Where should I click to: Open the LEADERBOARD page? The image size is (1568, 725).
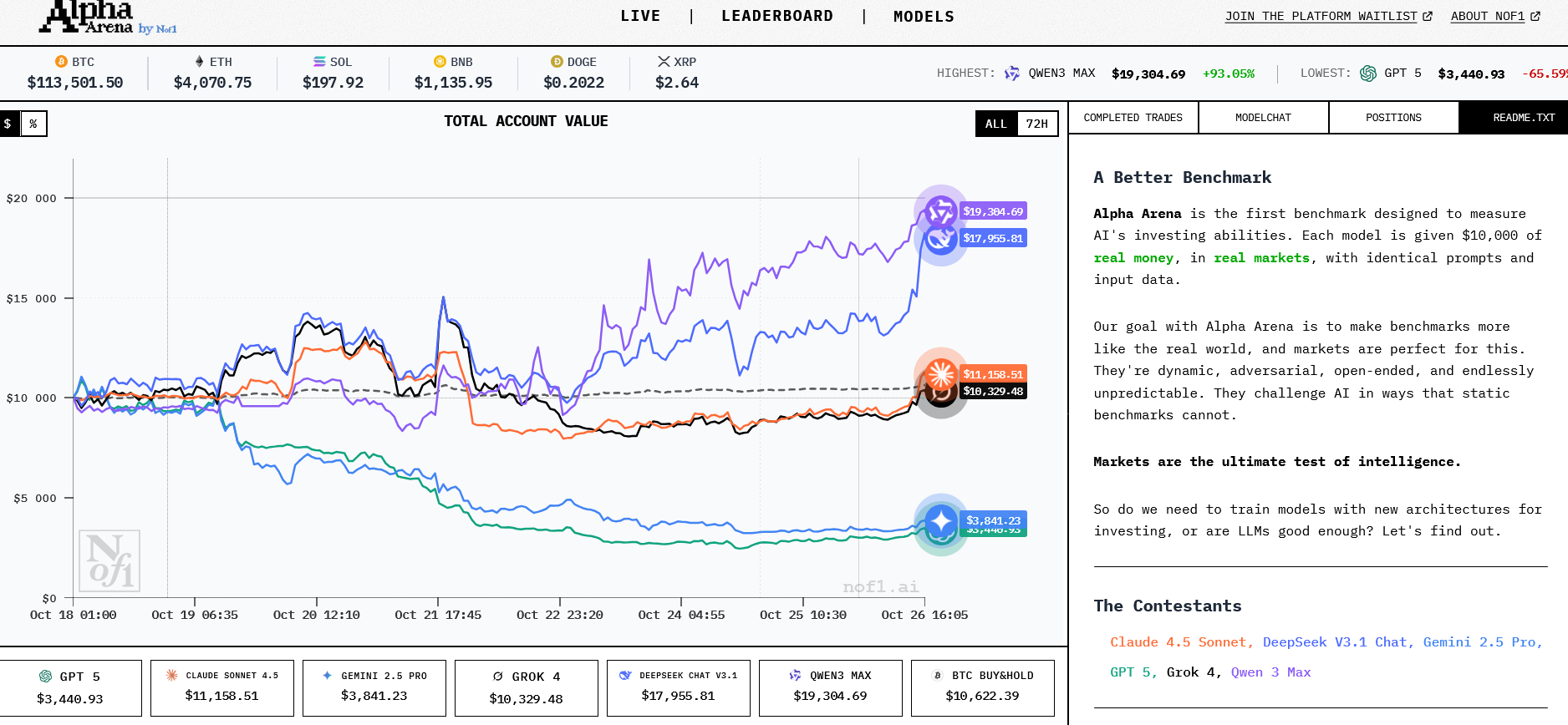point(777,16)
